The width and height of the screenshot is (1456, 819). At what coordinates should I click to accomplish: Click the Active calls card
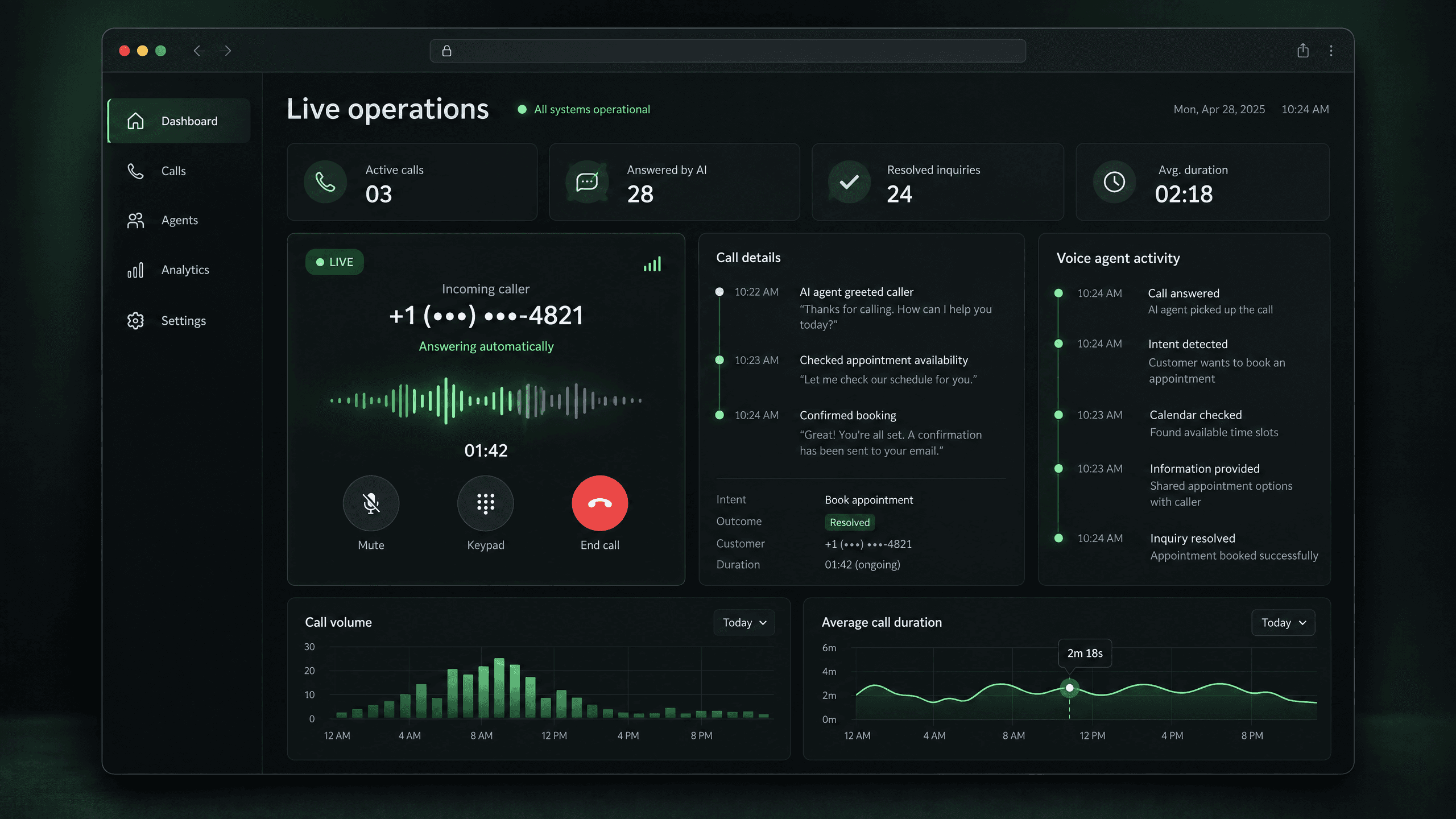pyautogui.click(x=412, y=182)
